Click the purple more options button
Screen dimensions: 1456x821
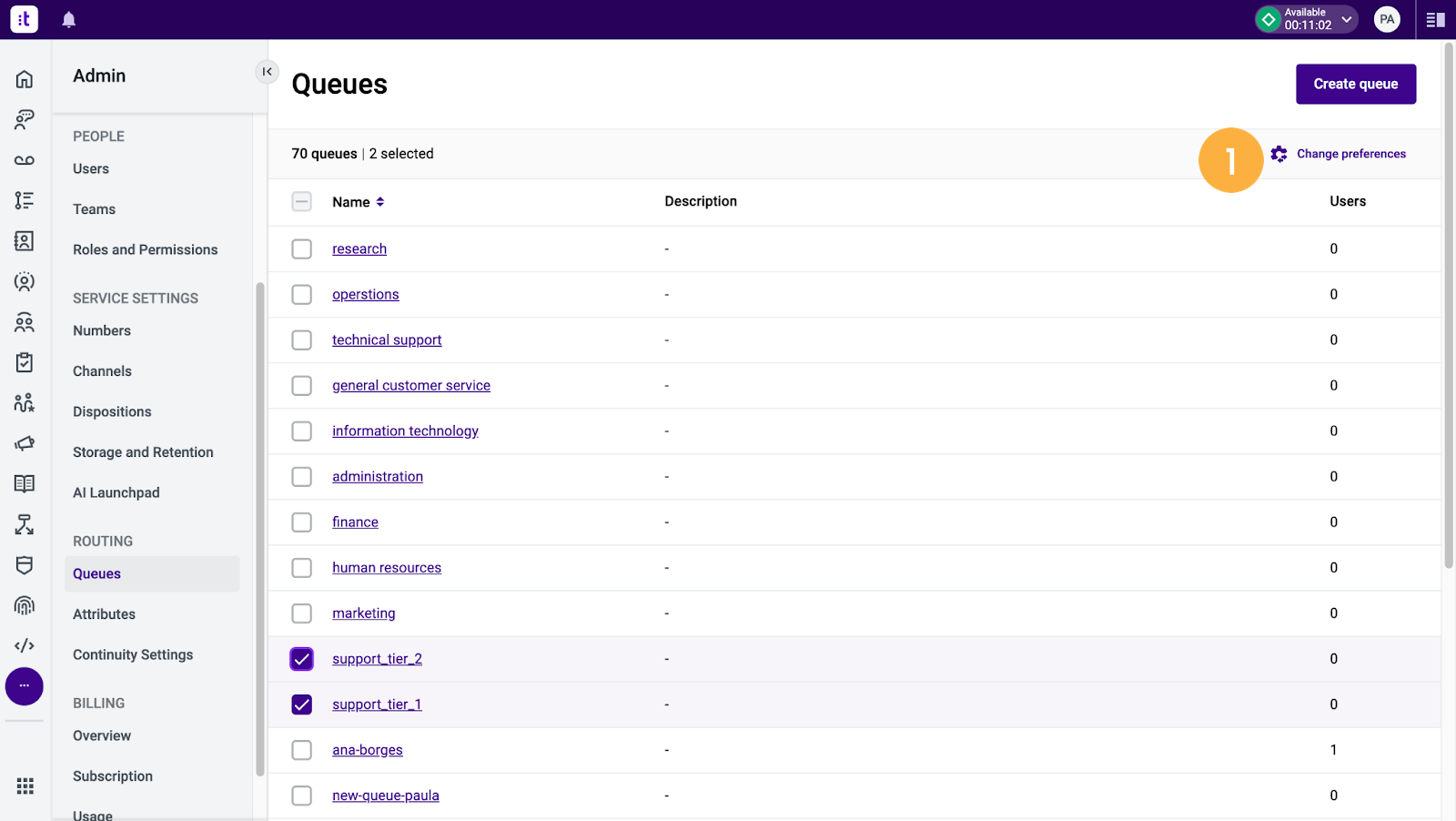click(x=25, y=686)
